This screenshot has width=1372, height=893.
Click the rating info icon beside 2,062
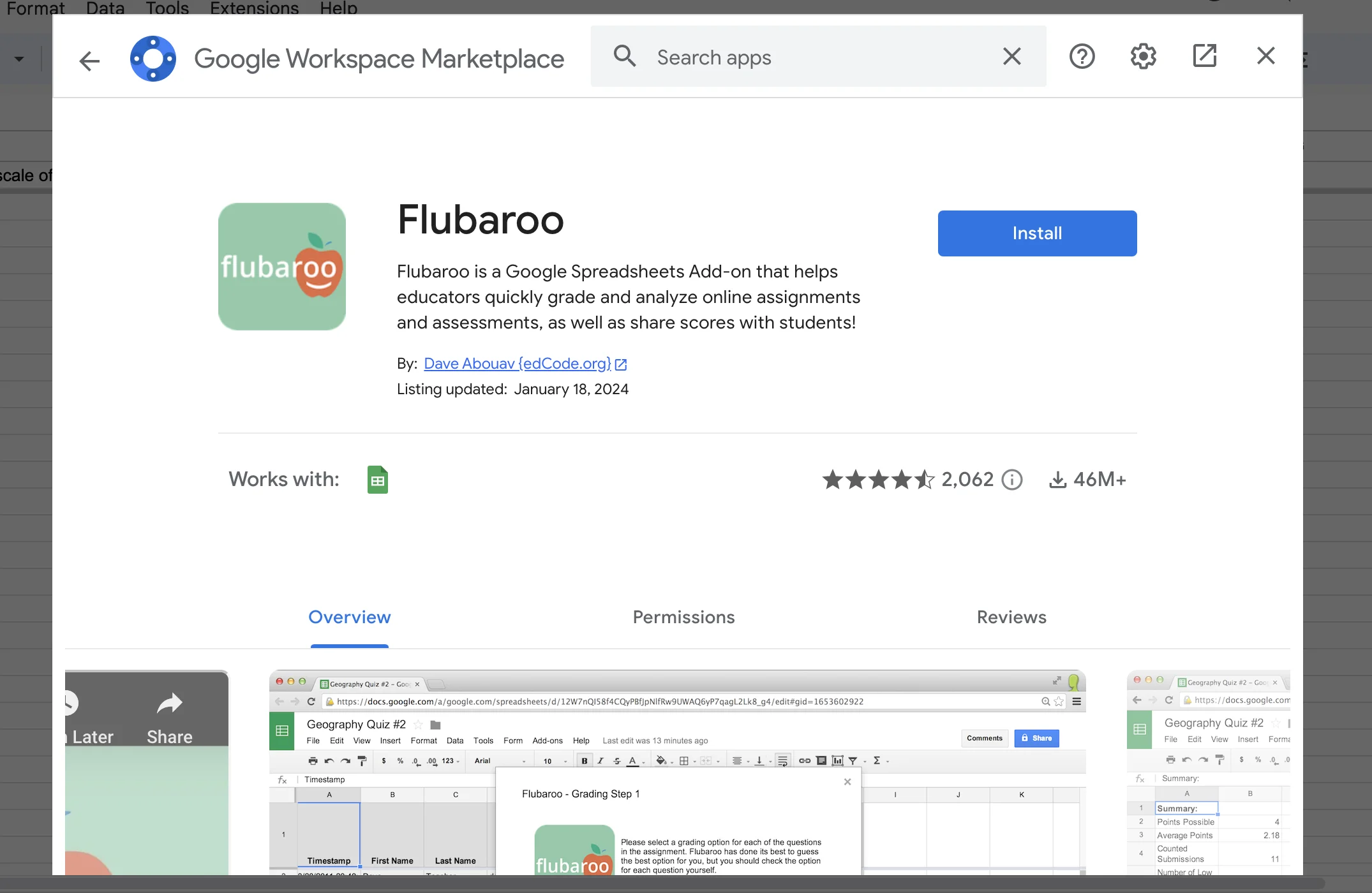click(x=1012, y=480)
